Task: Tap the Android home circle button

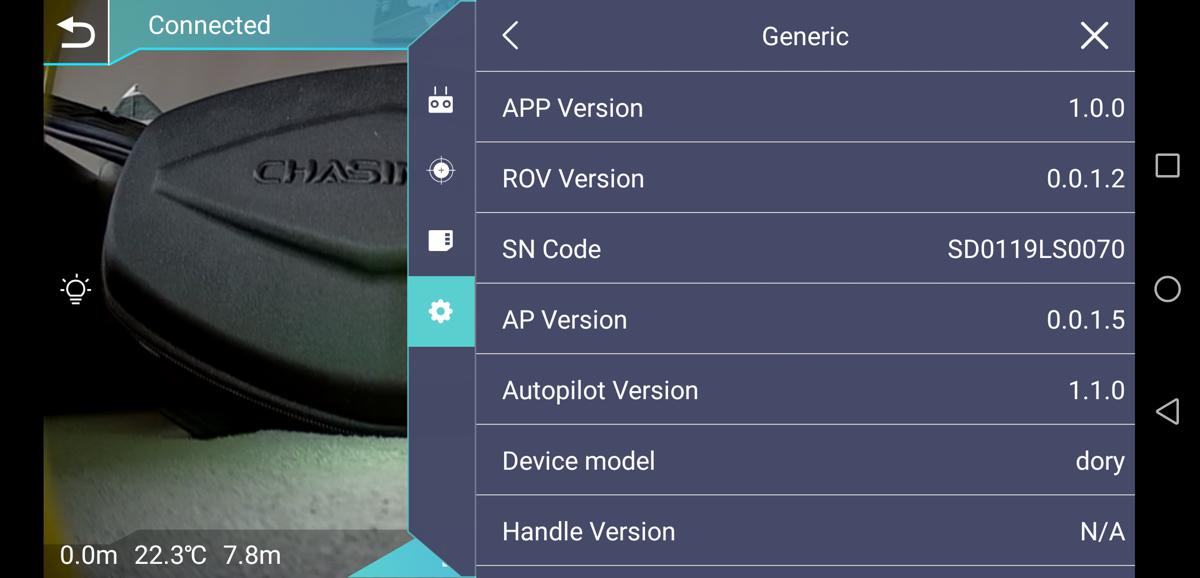Action: click(1167, 289)
